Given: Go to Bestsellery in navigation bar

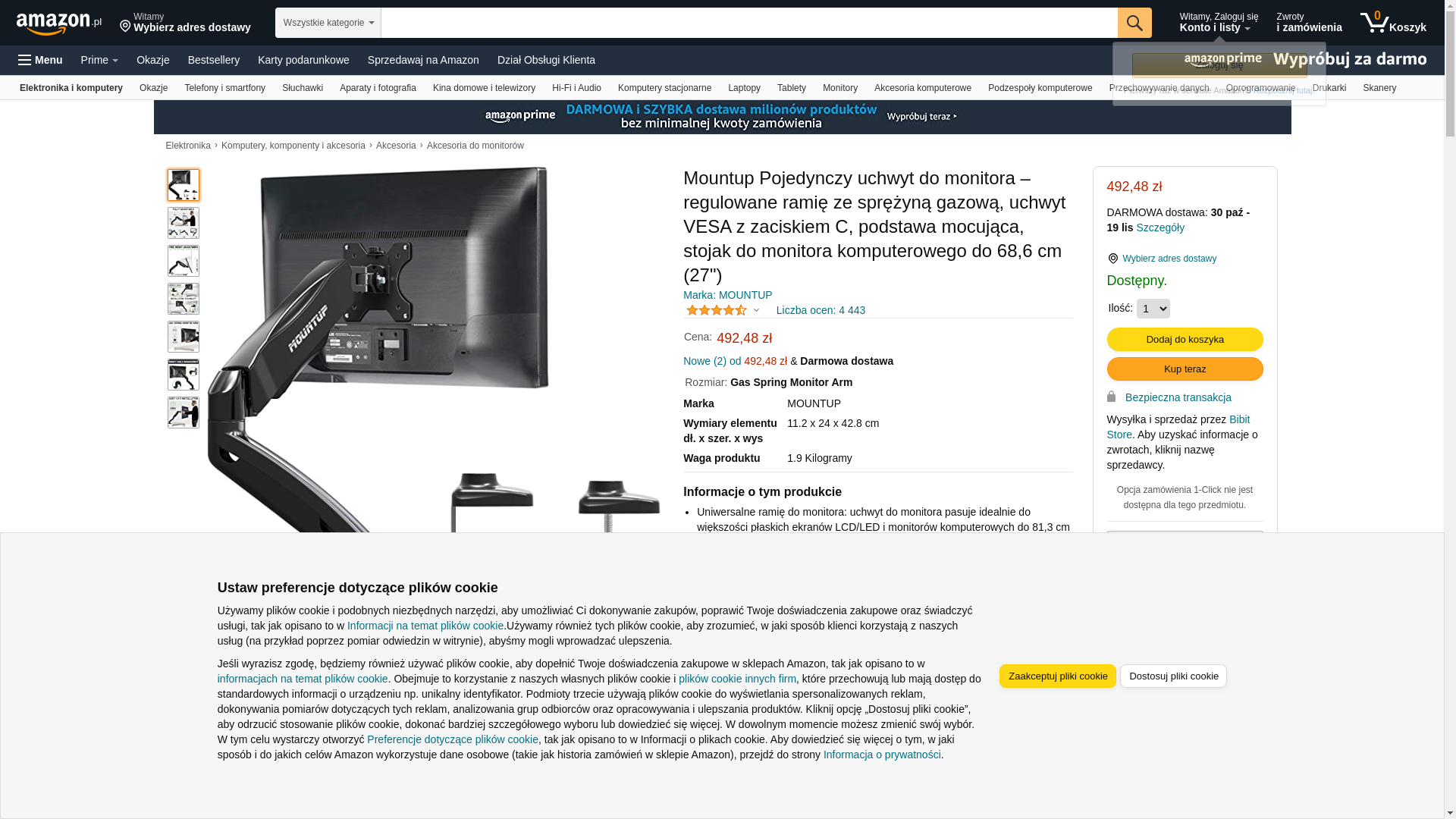Looking at the screenshot, I should 214,60.
